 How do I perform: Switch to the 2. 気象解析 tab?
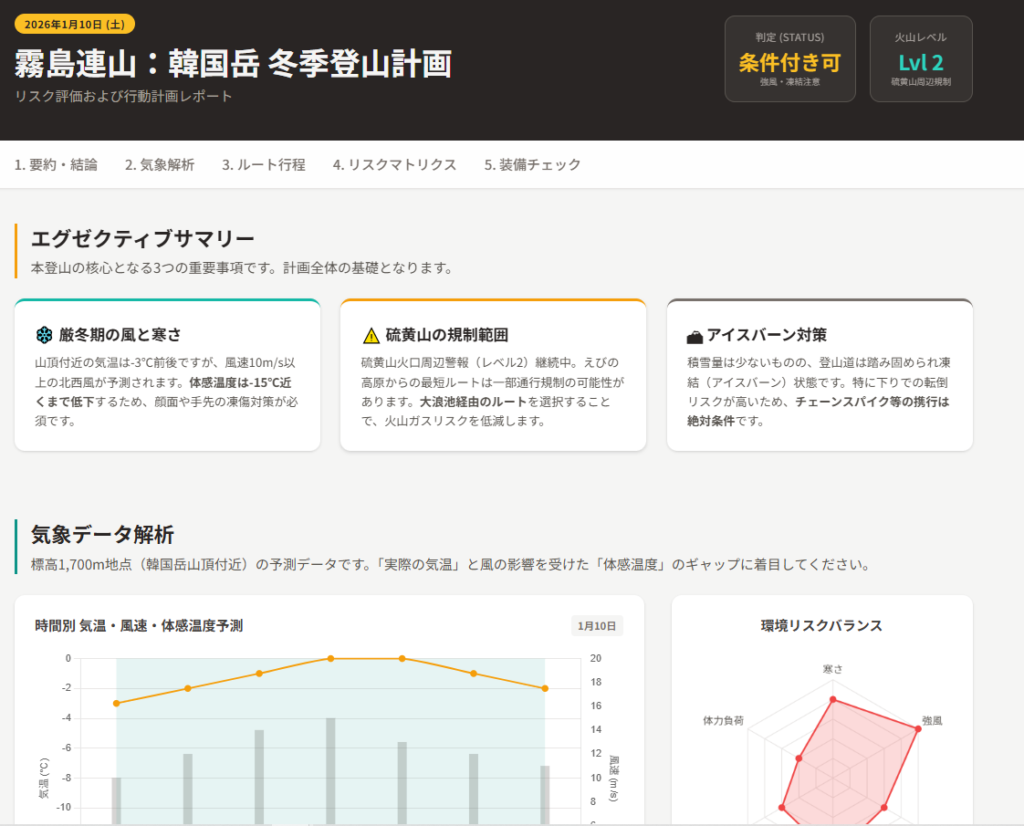click(x=160, y=165)
